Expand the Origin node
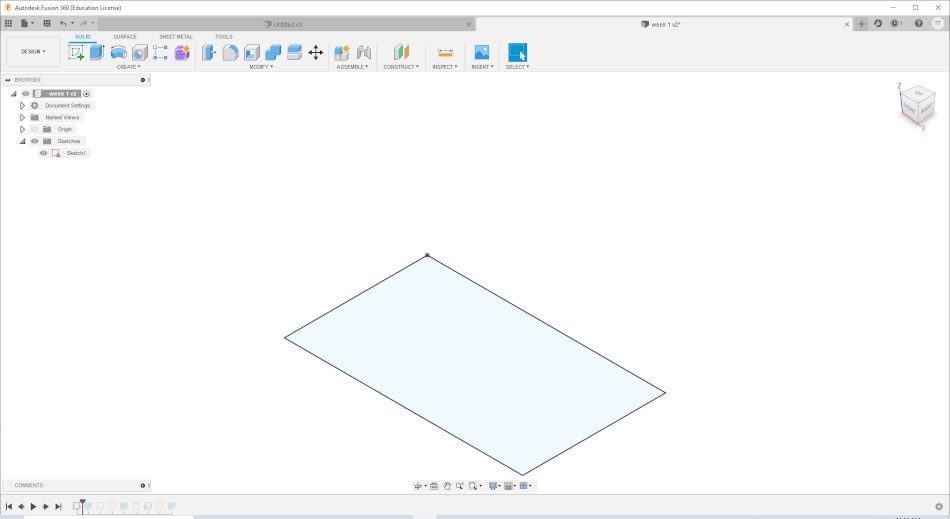950x519 pixels. pyautogui.click(x=22, y=130)
